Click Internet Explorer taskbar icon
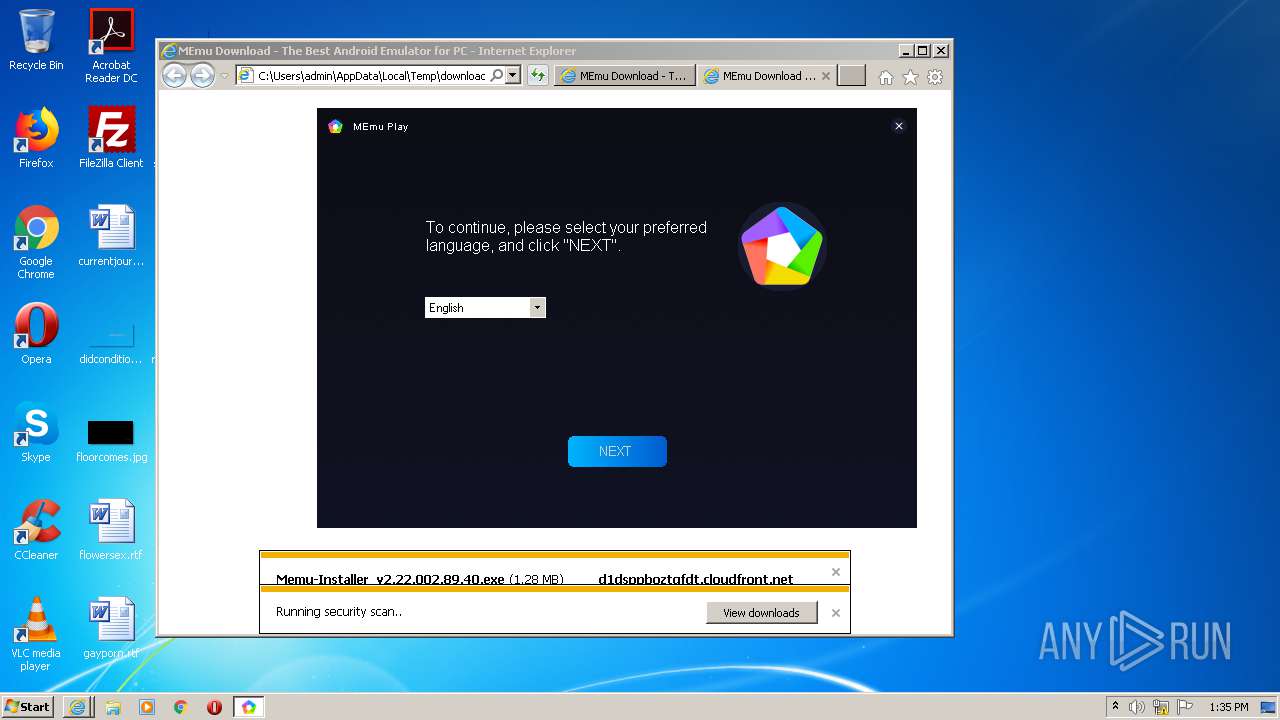The height and width of the screenshot is (720, 1280). click(78, 707)
